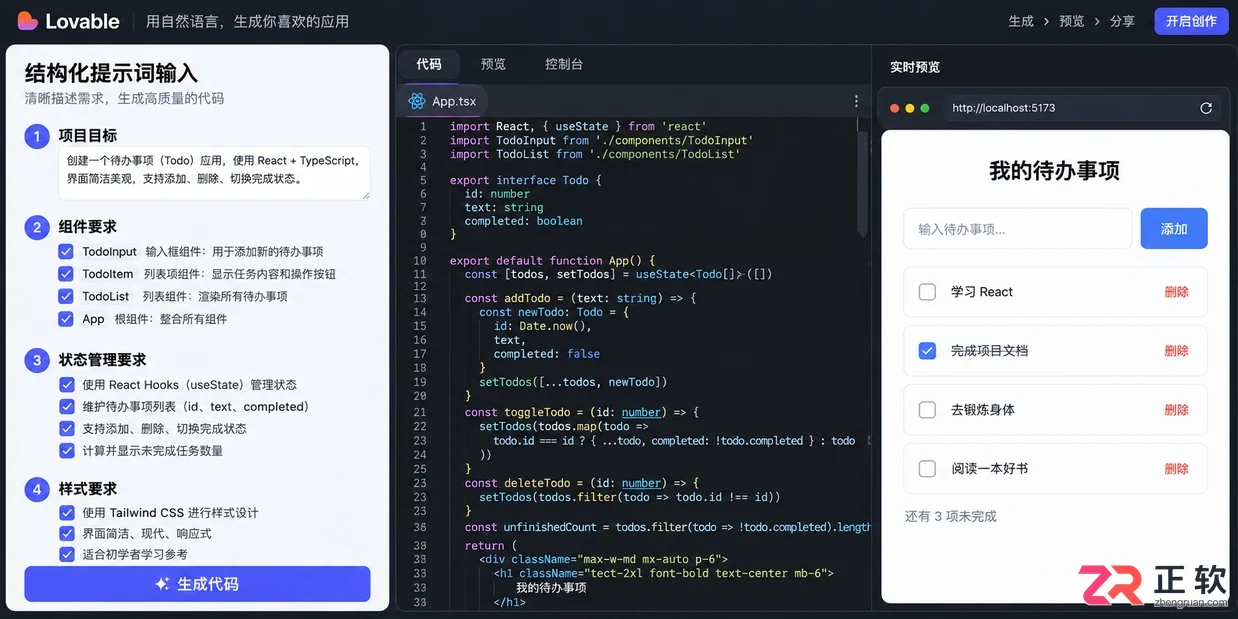Delete the 阅读一本好书 todo
This screenshot has height=619, width=1238.
coord(1176,469)
